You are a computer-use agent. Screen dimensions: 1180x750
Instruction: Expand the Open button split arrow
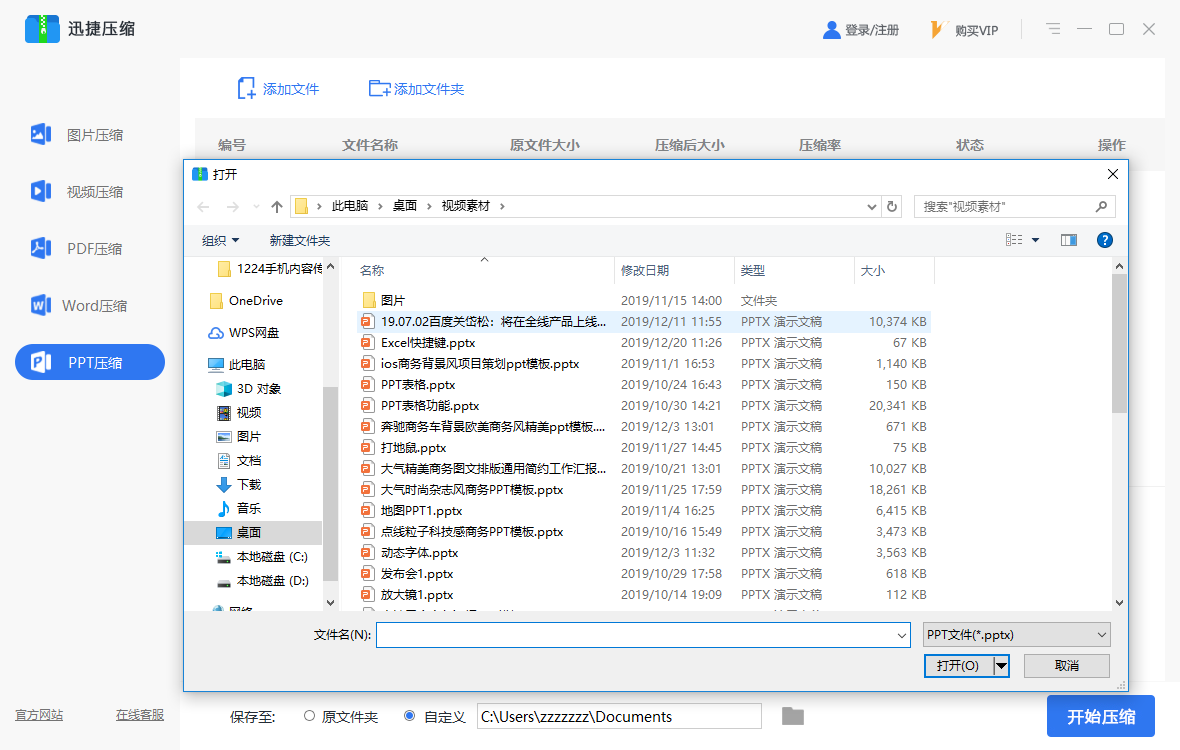point(1001,666)
